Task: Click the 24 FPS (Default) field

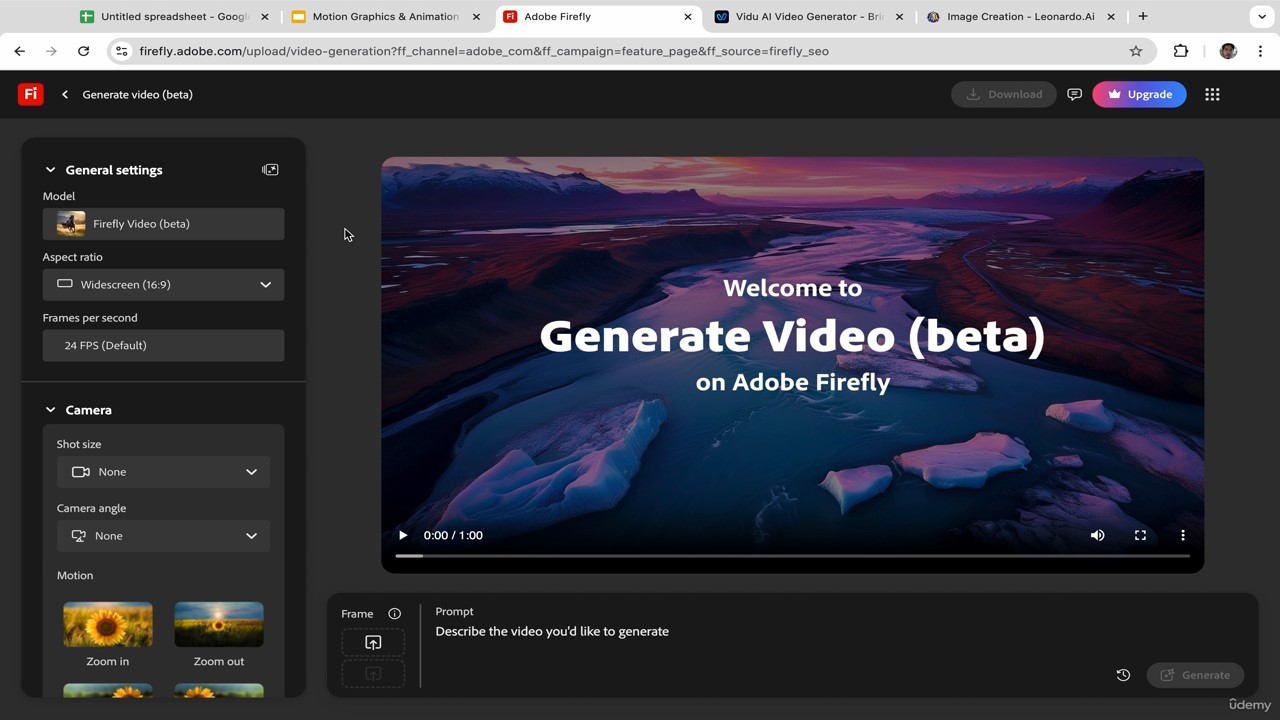Action: coord(163,346)
